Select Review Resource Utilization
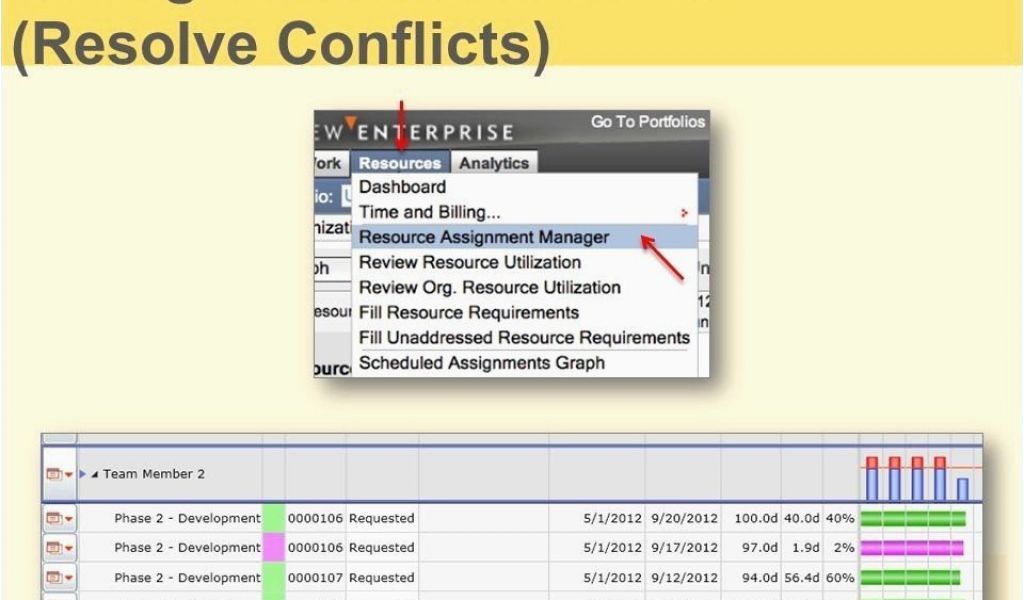 coord(469,262)
